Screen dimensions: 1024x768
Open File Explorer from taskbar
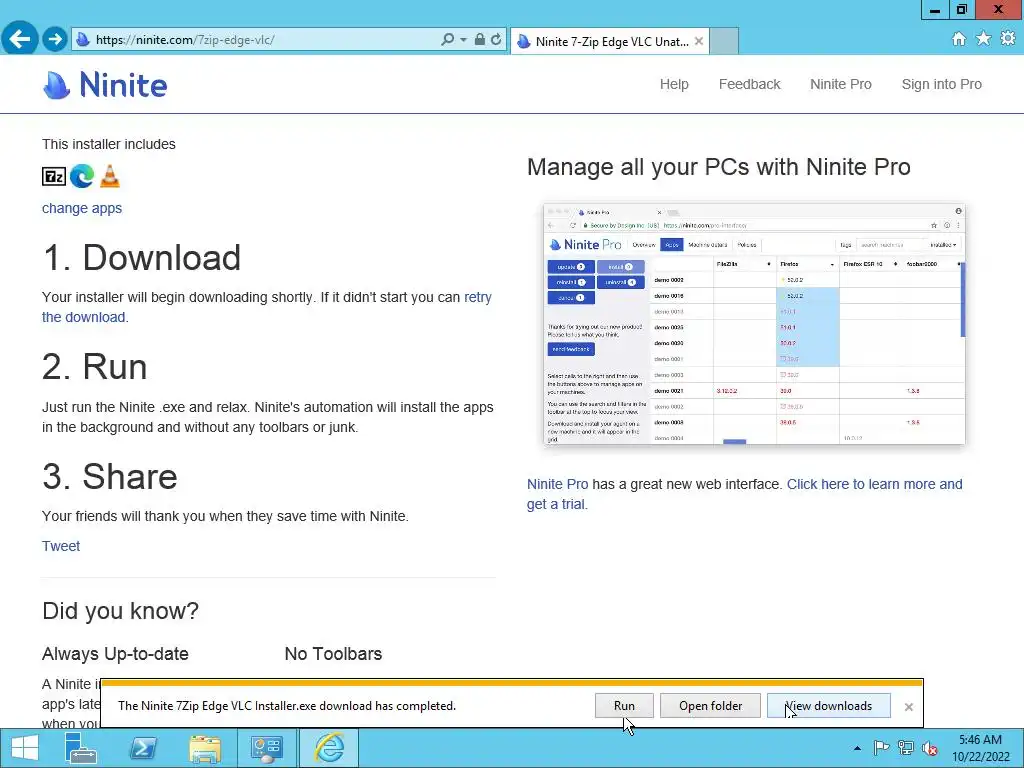(205, 748)
